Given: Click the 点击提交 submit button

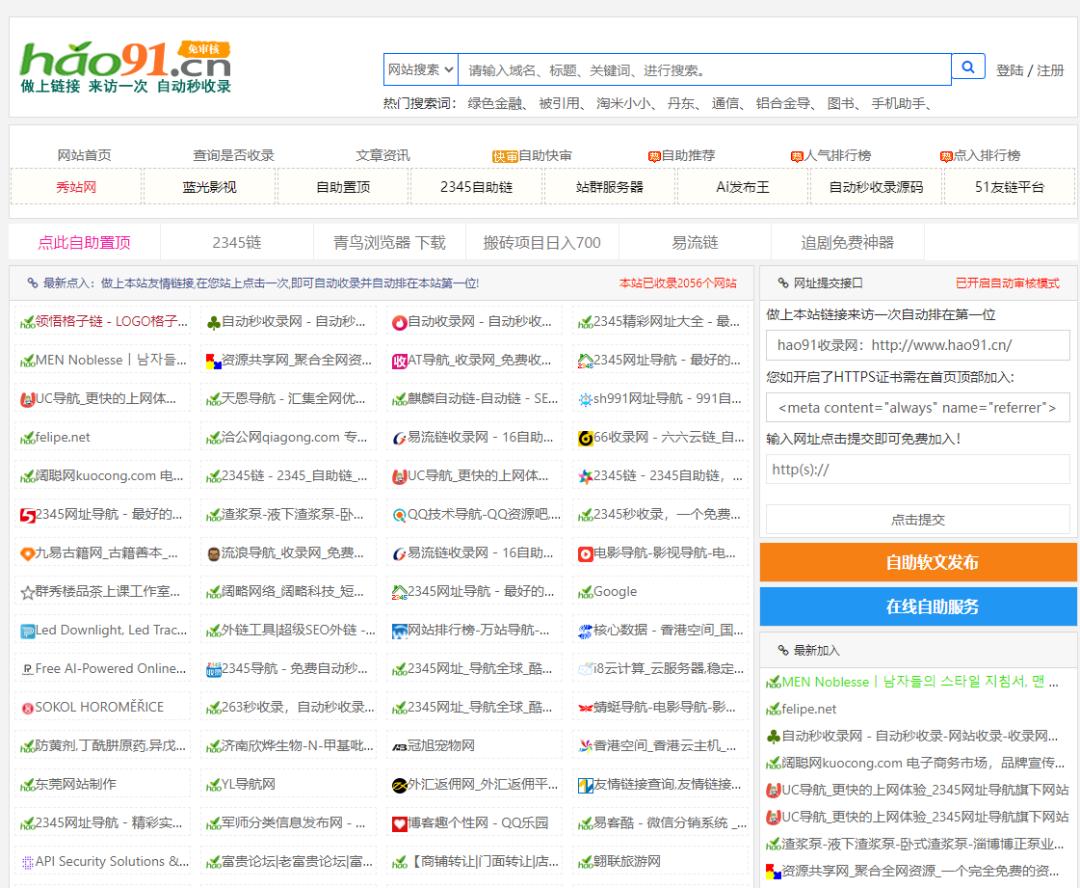Looking at the screenshot, I should coord(917,519).
